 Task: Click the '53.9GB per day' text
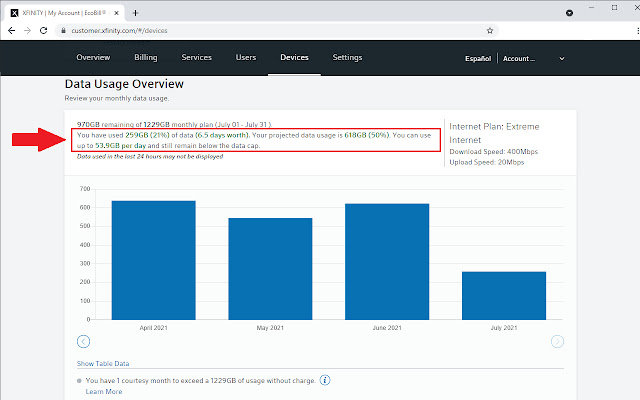[x=120, y=146]
